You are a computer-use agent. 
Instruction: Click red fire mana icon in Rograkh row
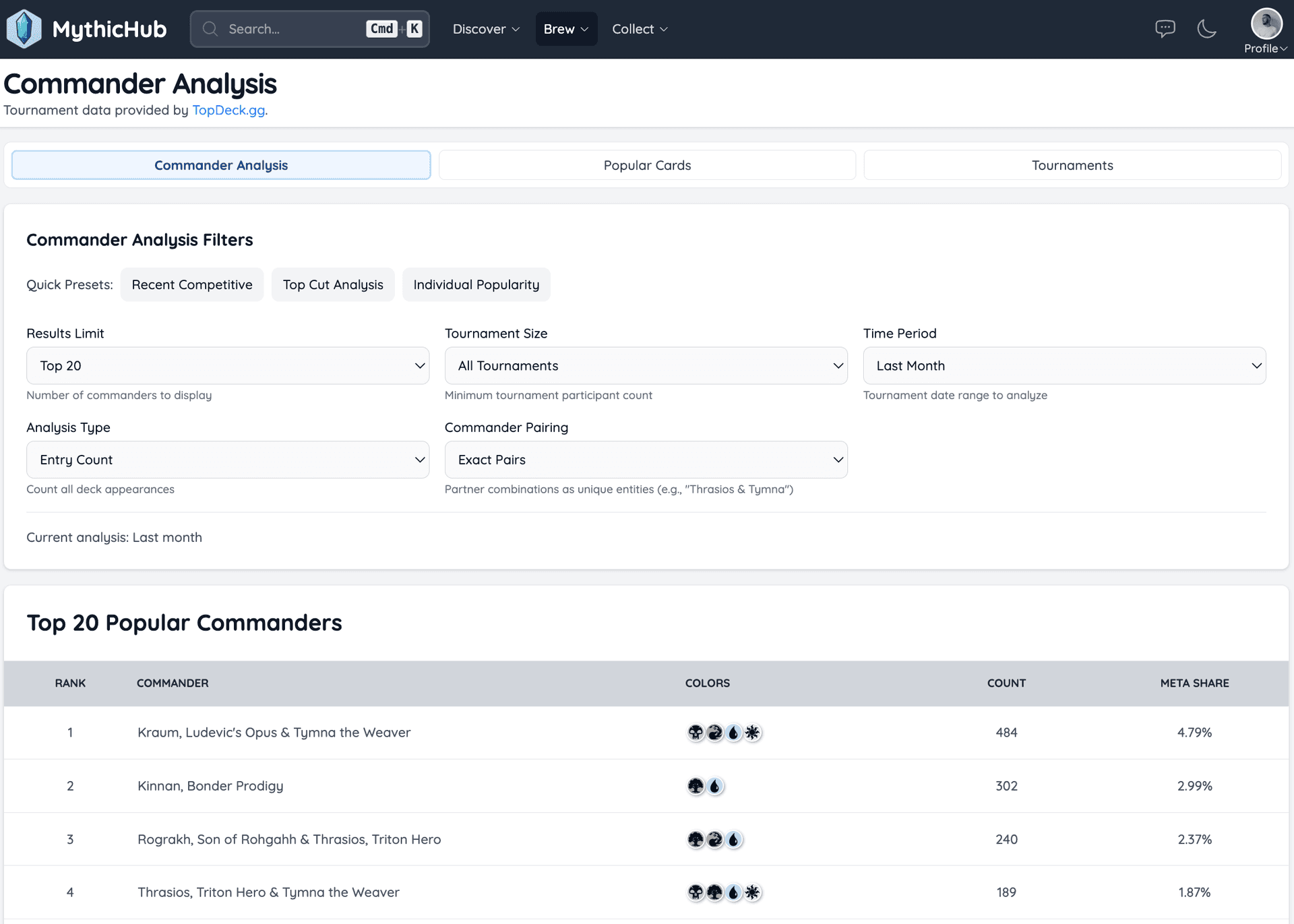click(x=714, y=839)
